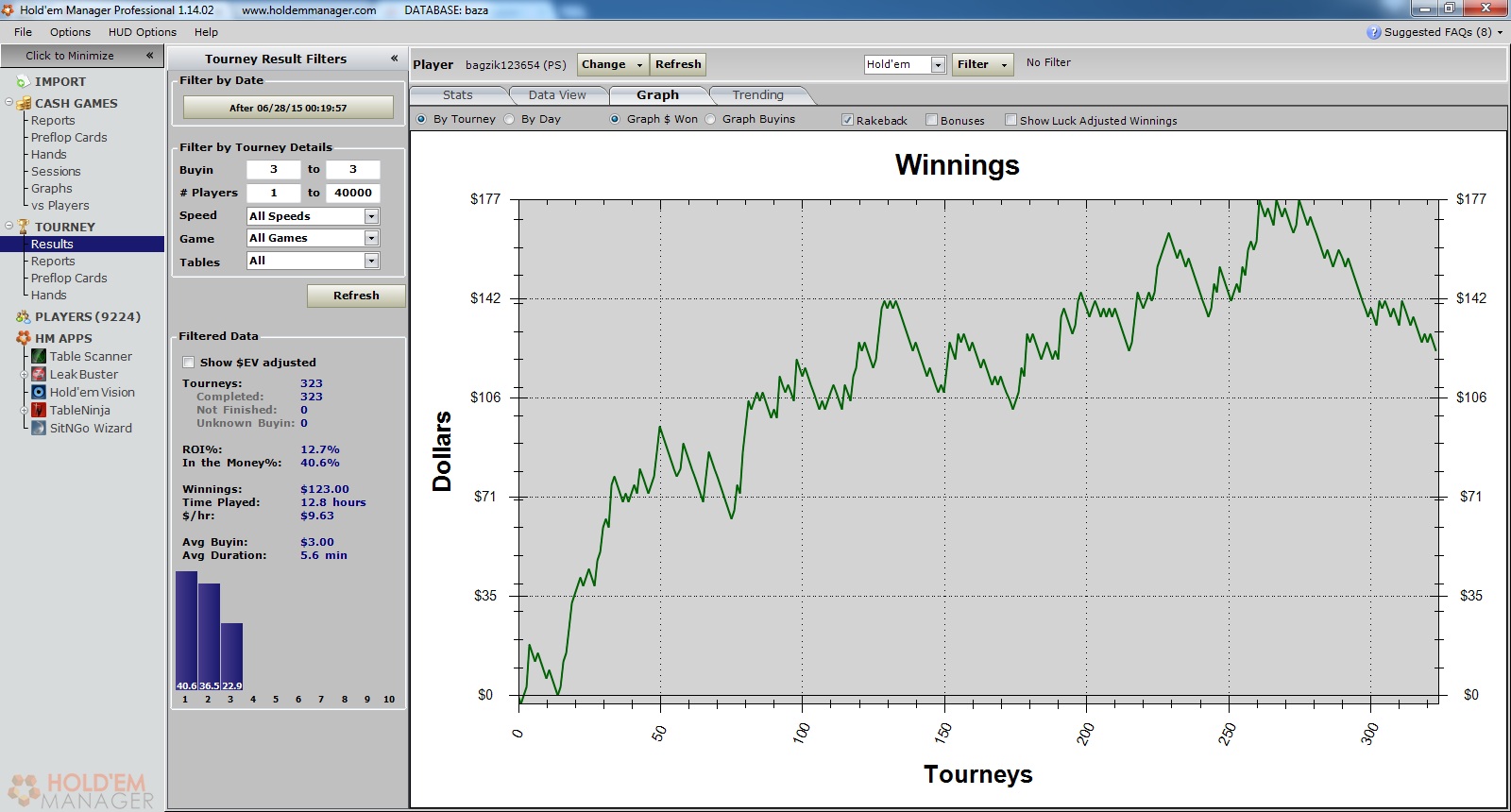Open the SitNGo Wizard app icon
1511x812 pixels.
pyautogui.click(x=39, y=428)
